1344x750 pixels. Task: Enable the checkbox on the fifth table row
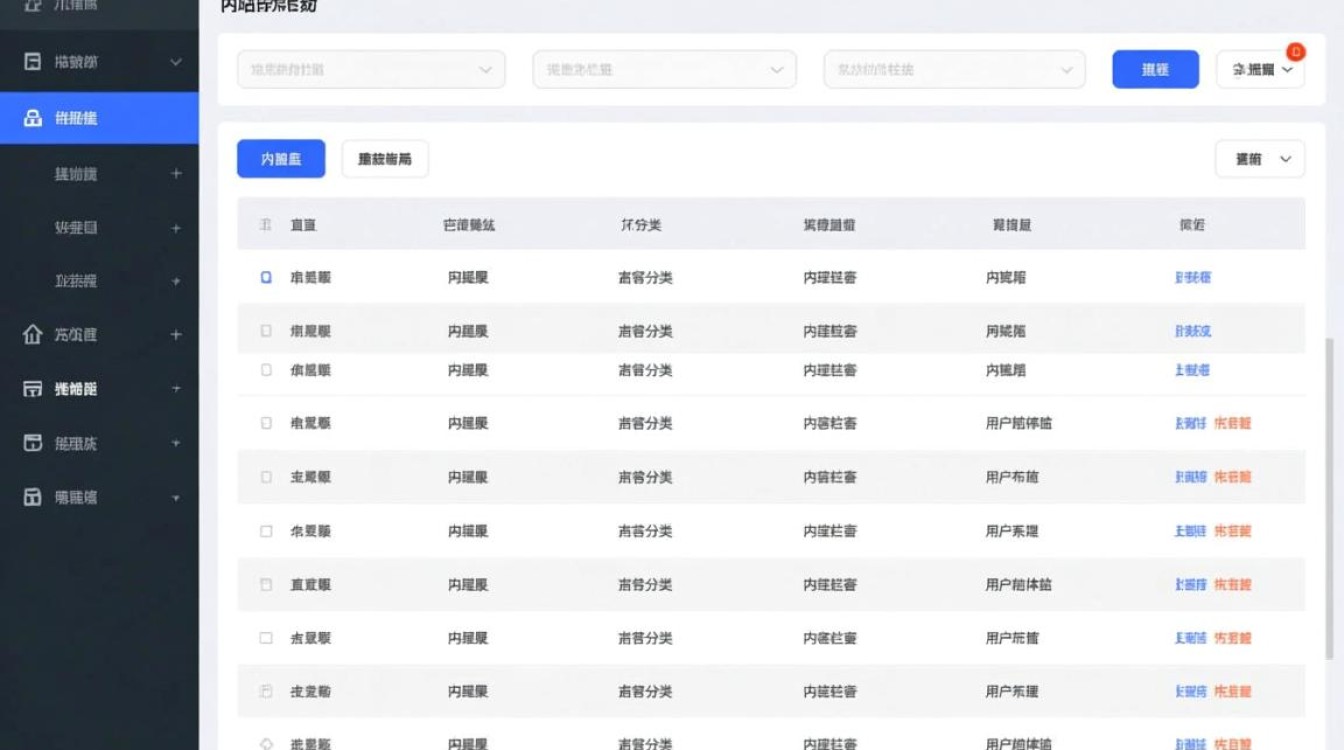point(265,477)
